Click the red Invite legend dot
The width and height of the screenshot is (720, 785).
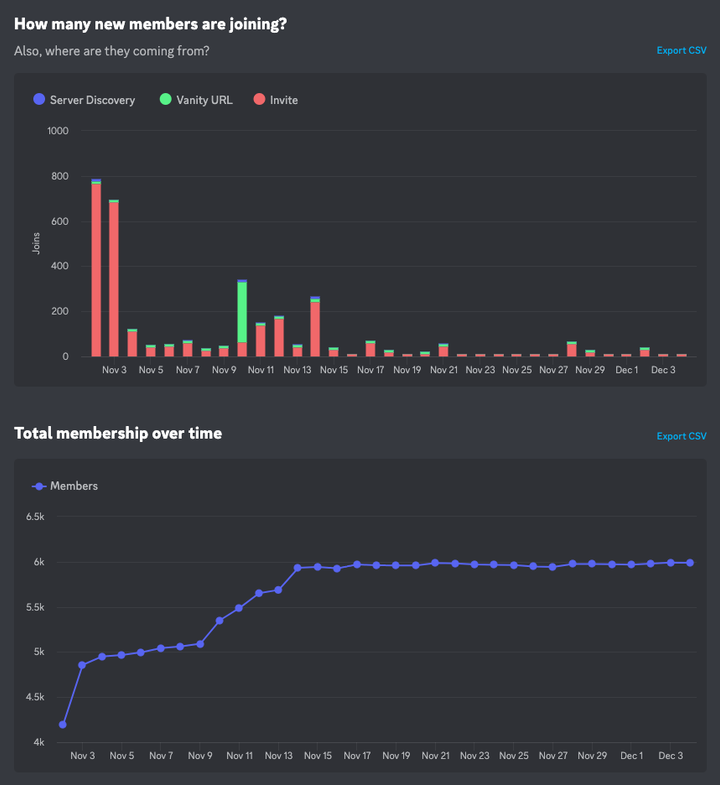(259, 99)
